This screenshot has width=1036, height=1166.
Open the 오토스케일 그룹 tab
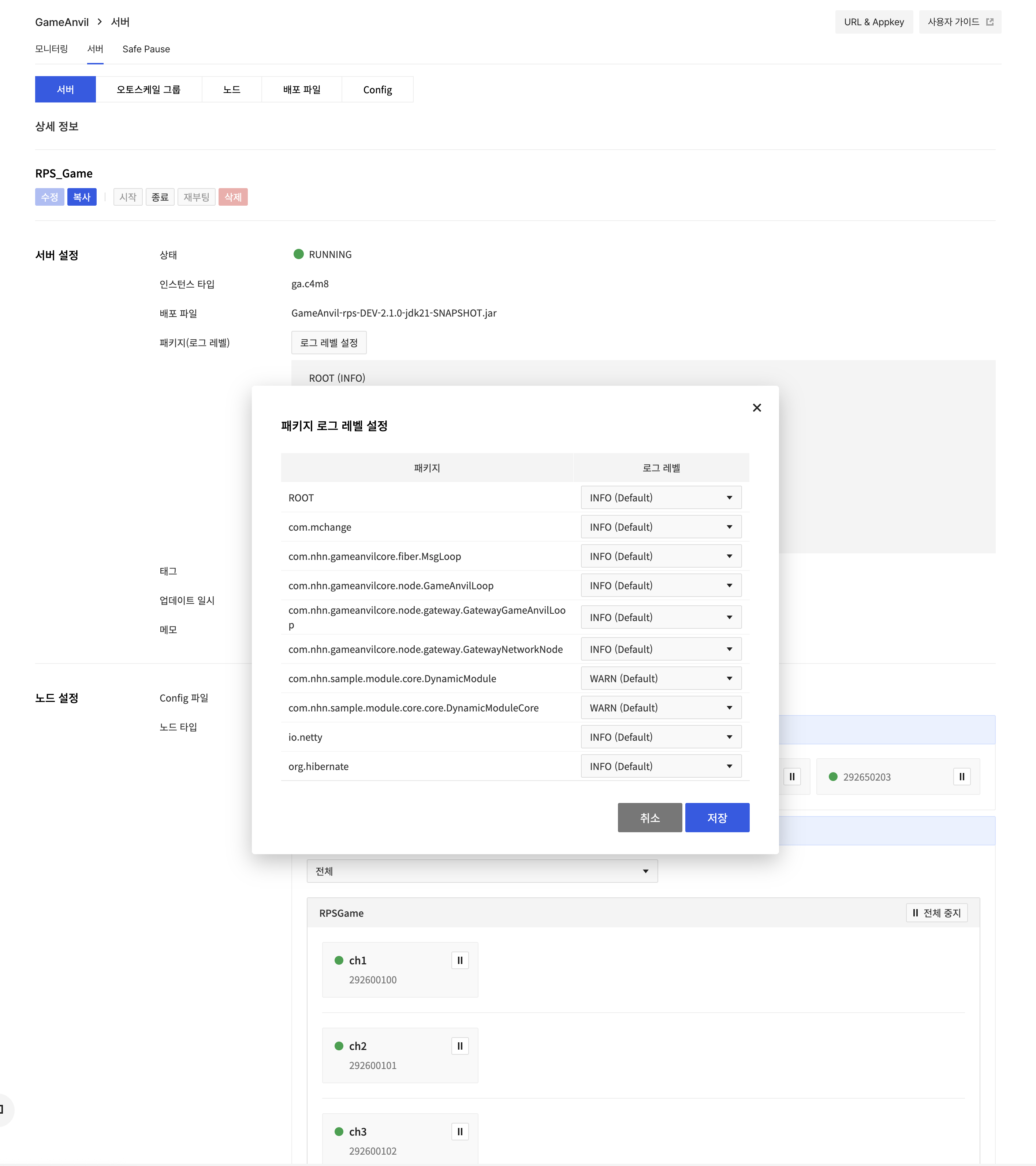(x=148, y=90)
